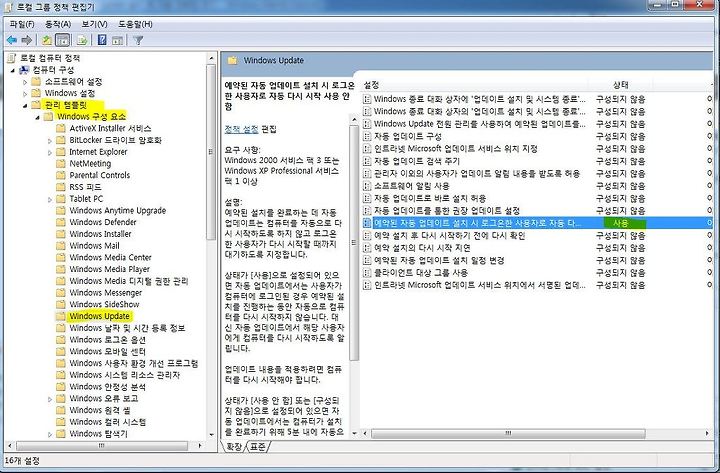Select Windows Update in the tree

(100, 316)
